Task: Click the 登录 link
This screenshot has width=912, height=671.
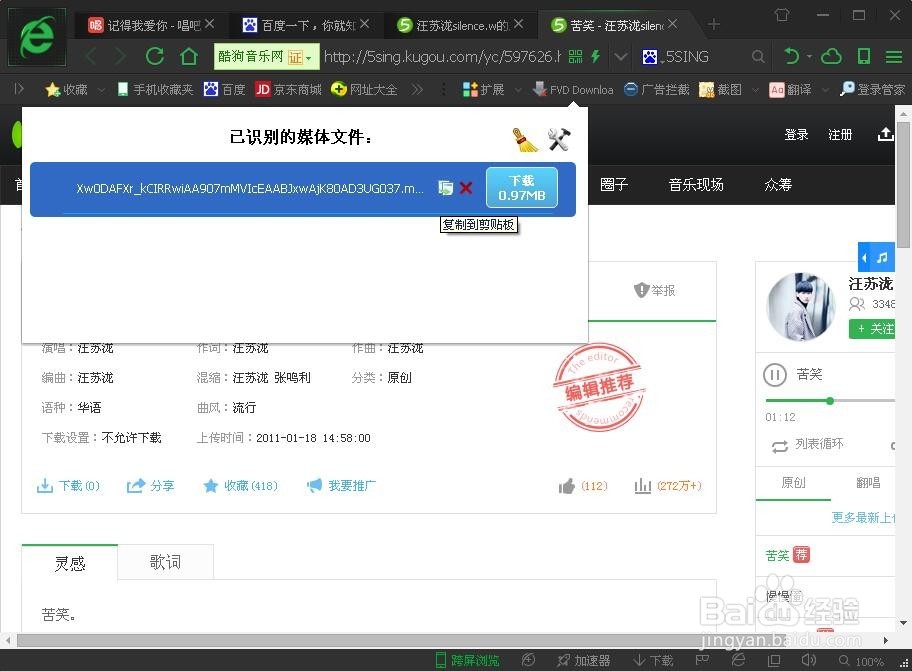Action: pos(796,135)
